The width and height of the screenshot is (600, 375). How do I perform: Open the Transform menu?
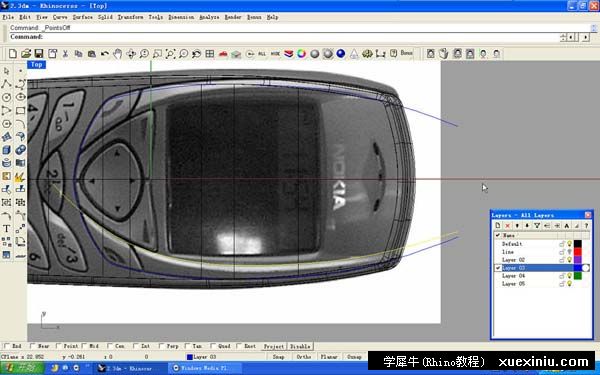130,17
